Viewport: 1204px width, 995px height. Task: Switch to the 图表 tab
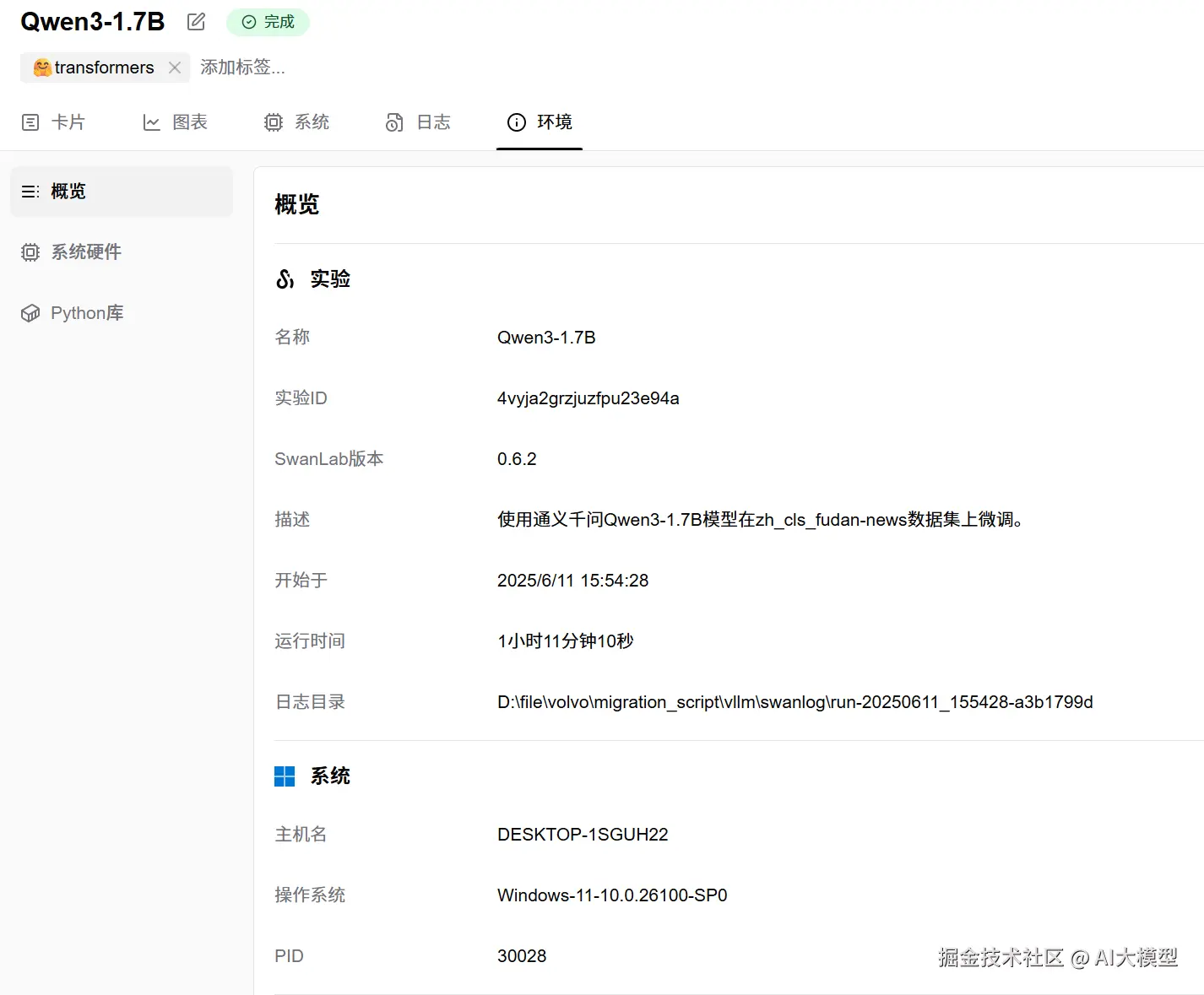[x=175, y=122]
